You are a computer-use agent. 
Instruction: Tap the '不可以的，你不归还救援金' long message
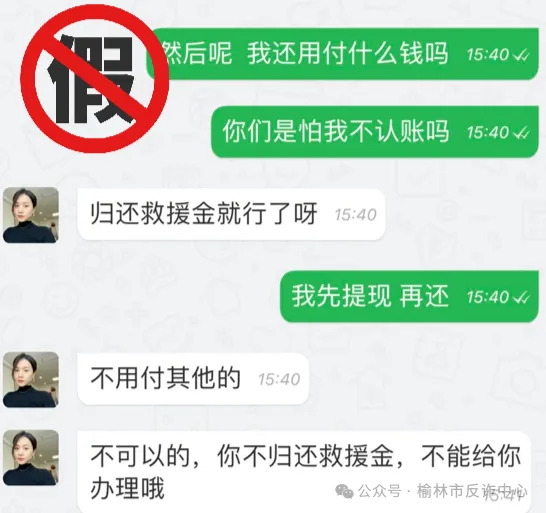(304, 472)
